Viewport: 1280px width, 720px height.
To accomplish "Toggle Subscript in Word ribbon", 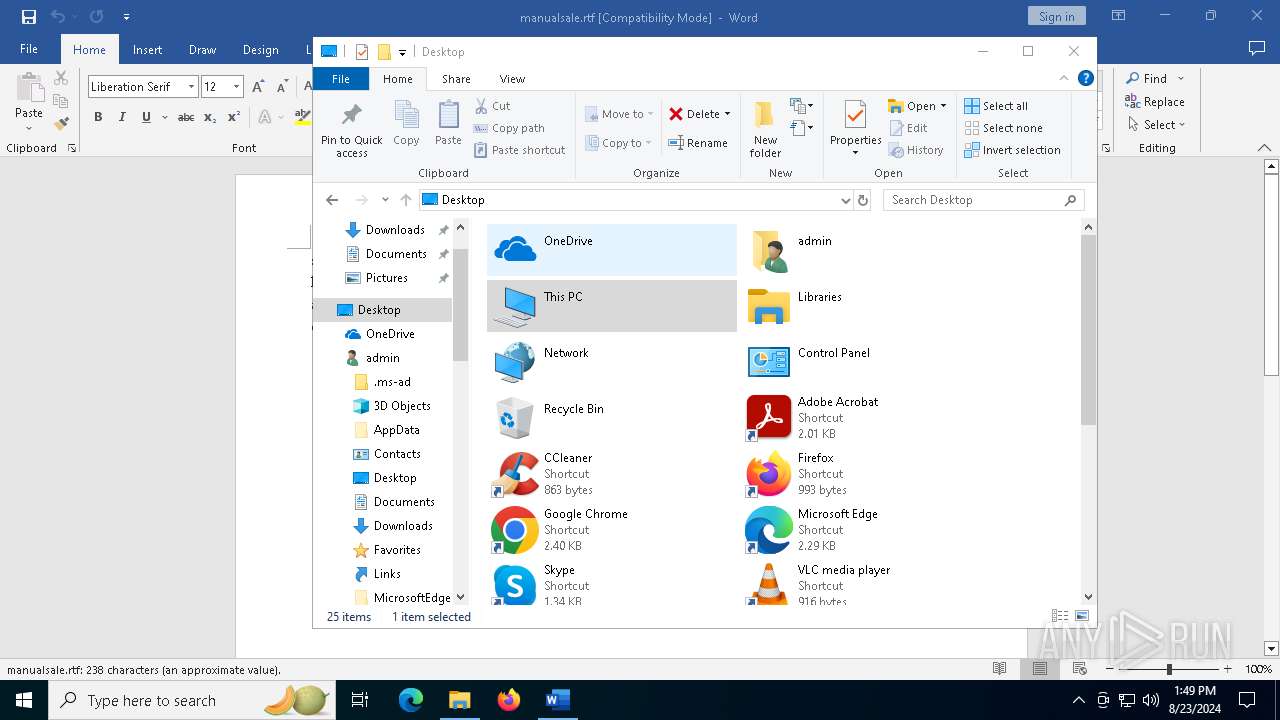I will point(210,117).
